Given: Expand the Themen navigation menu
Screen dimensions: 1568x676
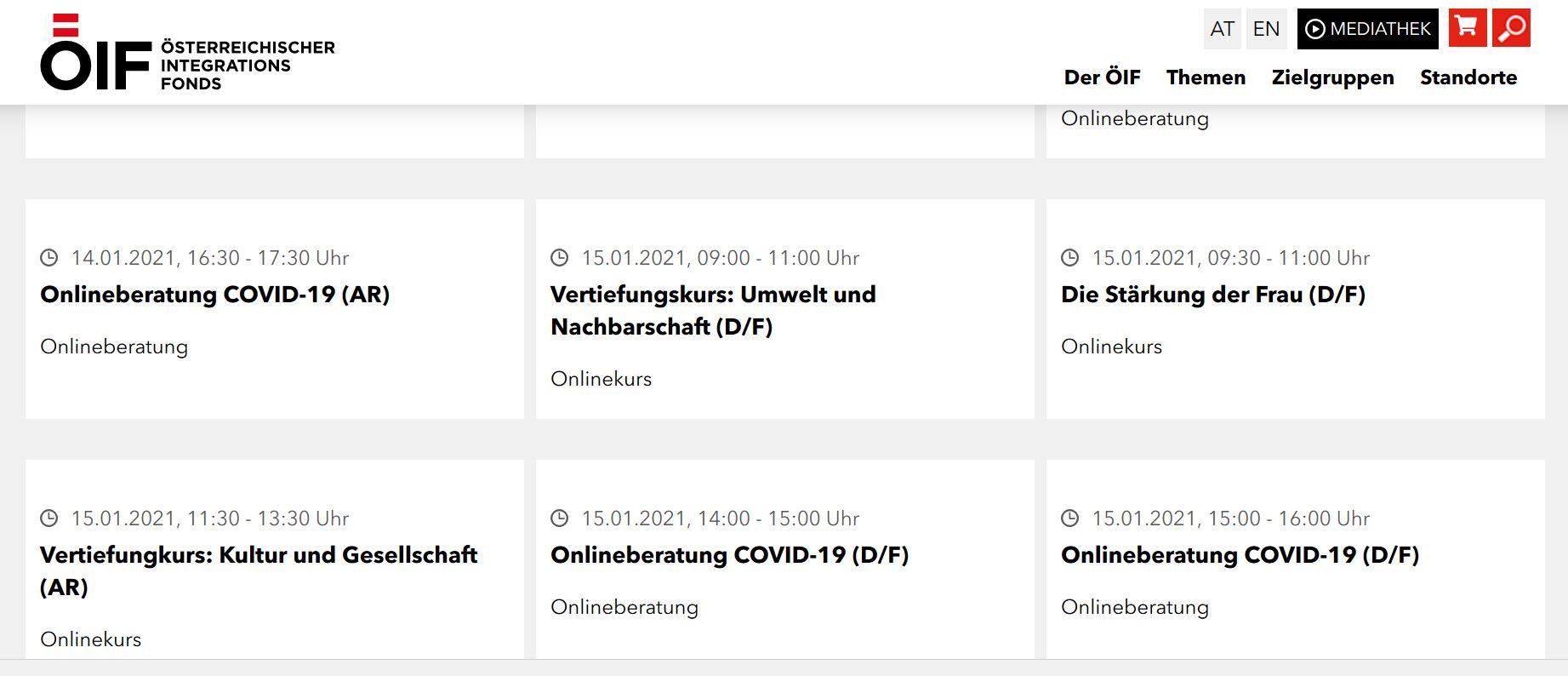Looking at the screenshot, I should tap(1206, 77).
